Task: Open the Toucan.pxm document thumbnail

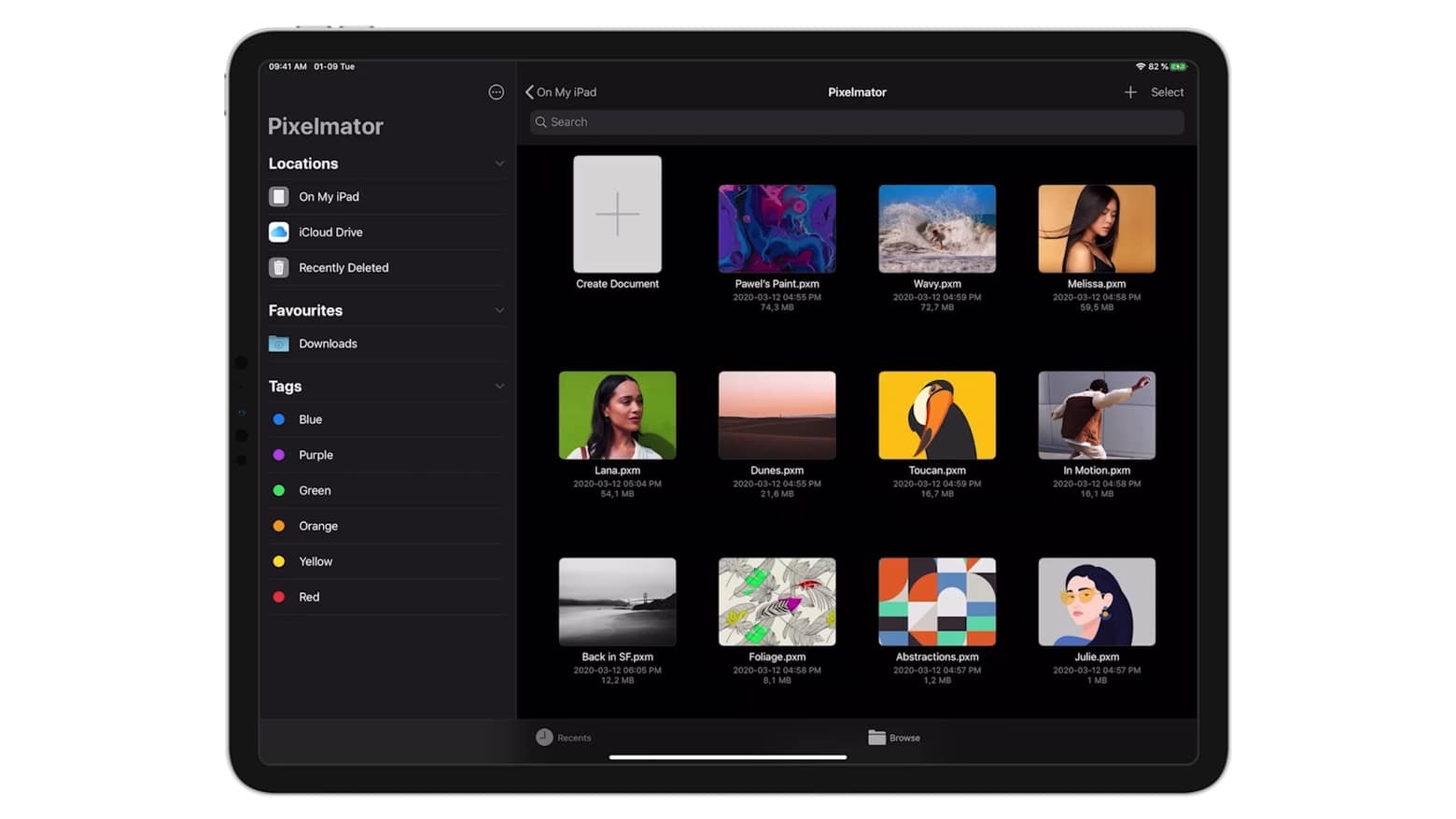Action: (x=936, y=415)
